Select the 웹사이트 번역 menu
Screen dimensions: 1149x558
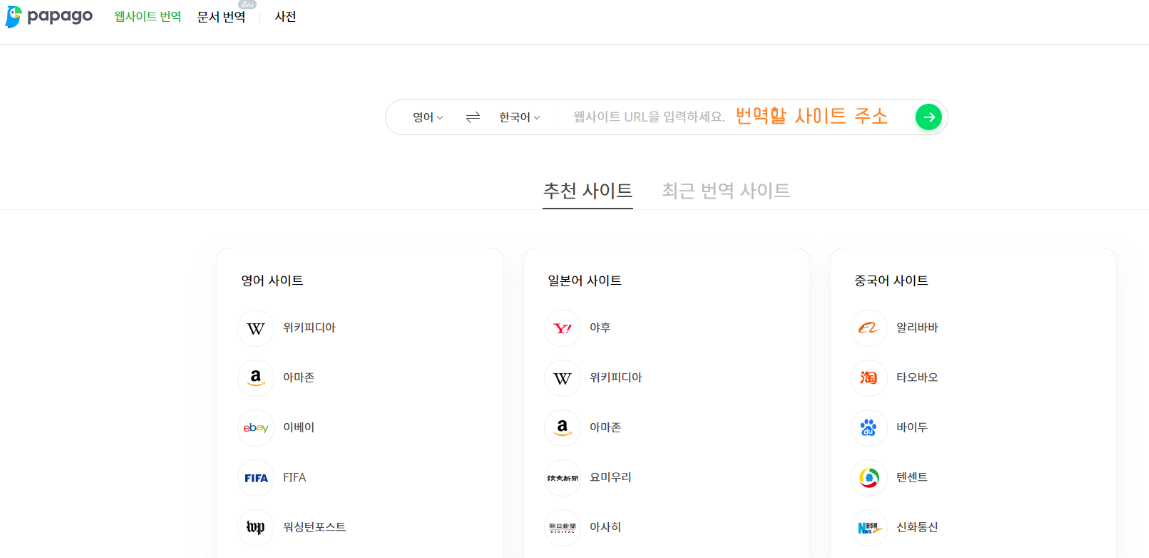point(147,17)
